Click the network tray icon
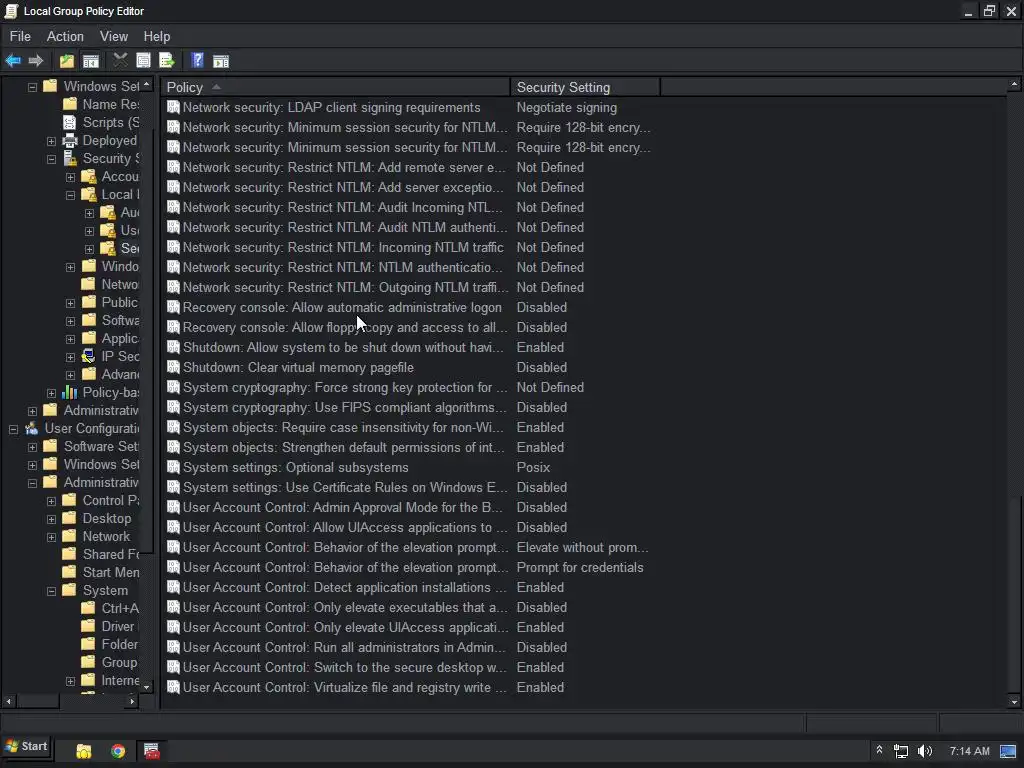Screen dimensions: 1024x768 click(x=901, y=751)
